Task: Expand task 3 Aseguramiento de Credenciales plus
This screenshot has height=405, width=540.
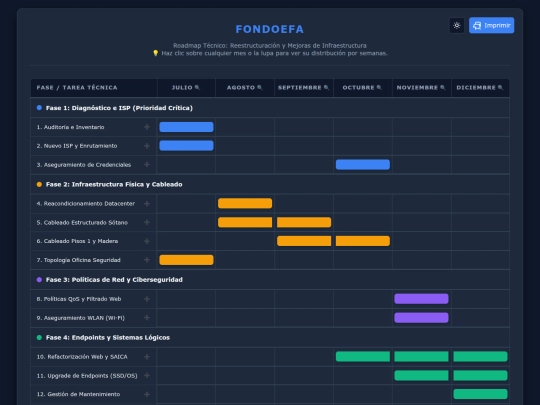Action: pyautogui.click(x=147, y=165)
